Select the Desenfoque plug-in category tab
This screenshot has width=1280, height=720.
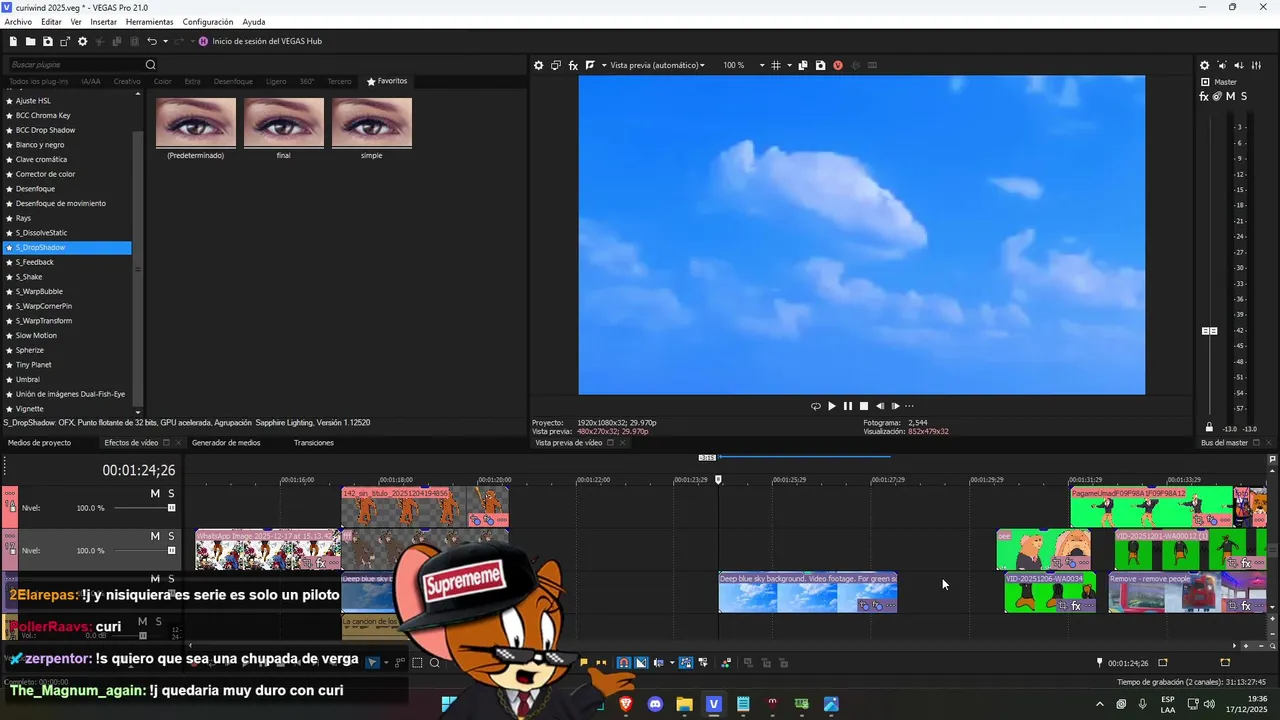(x=233, y=81)
